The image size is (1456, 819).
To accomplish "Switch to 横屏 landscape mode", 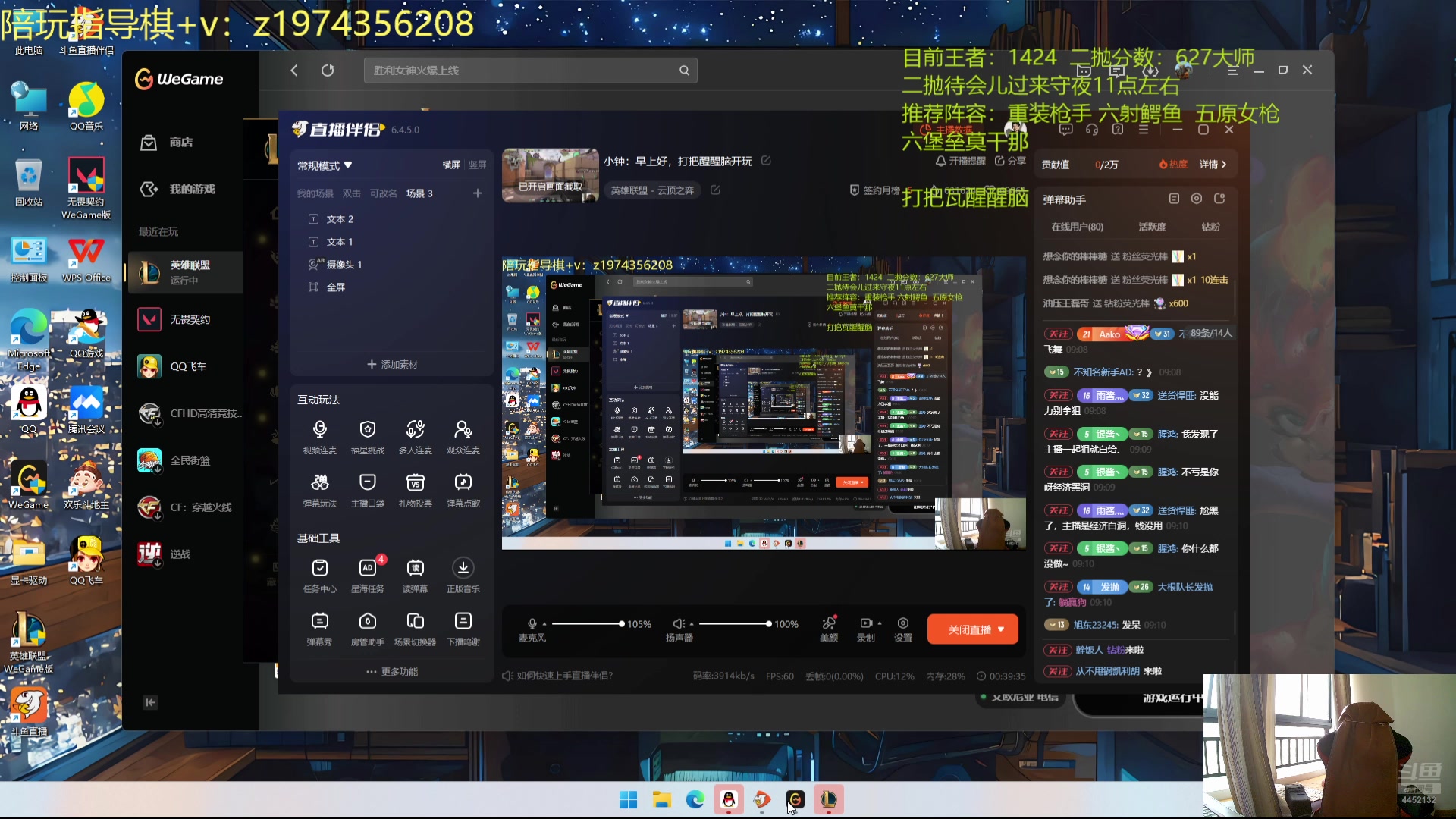I will click(x=451, y=165).
